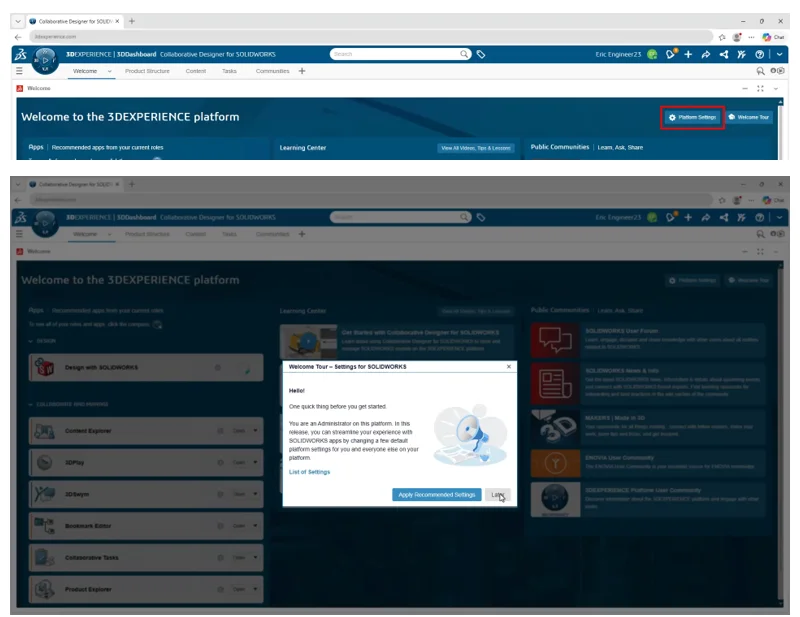Switch to the Communities tab, upper screenshot
Screen dimensions: 800x617
point(272,71)
